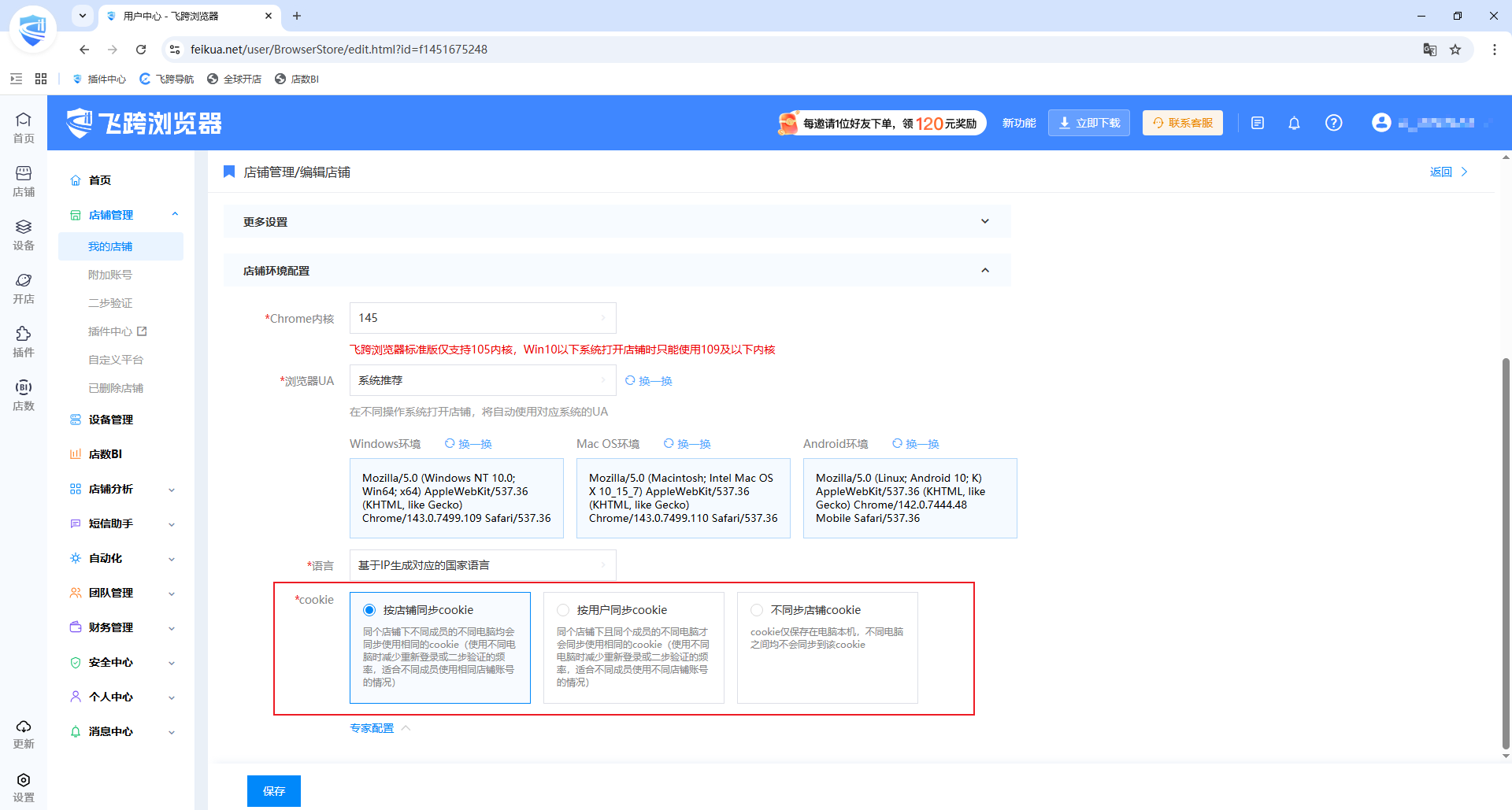This screenshot has width=1512, height=810.
Task: Click the 立即下载 button
Action: tap(1089, 123)
